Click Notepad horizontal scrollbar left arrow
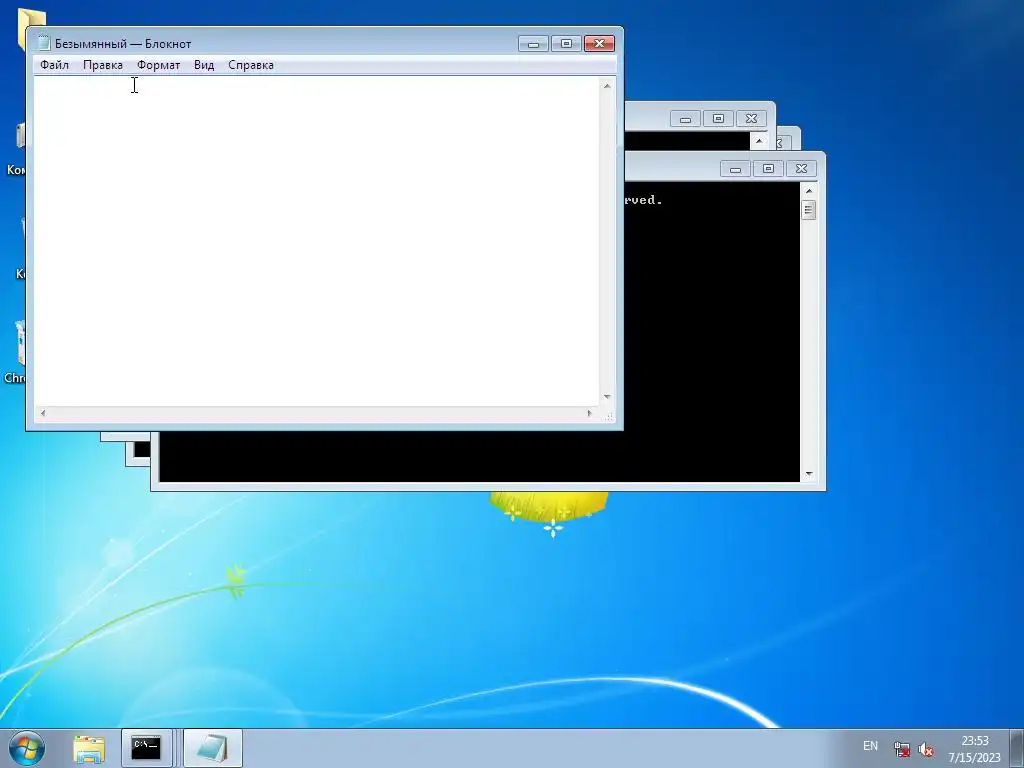1024x768 pixels. [x=43, y=413]
